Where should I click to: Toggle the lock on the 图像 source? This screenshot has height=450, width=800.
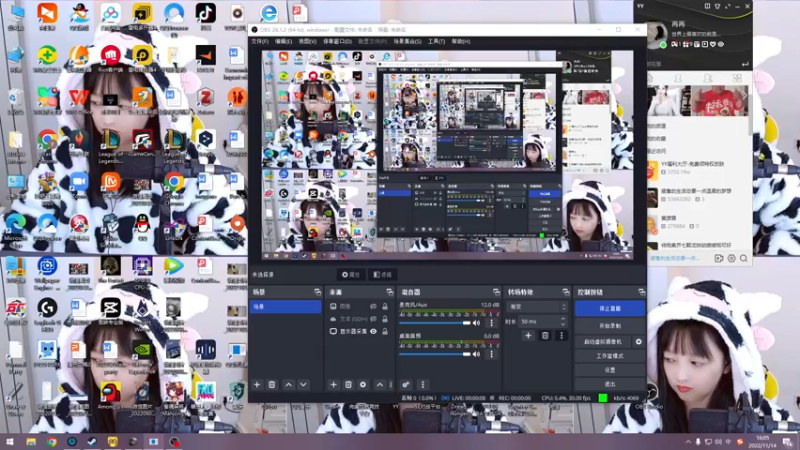pyautogui.click(x=385, y=307)
